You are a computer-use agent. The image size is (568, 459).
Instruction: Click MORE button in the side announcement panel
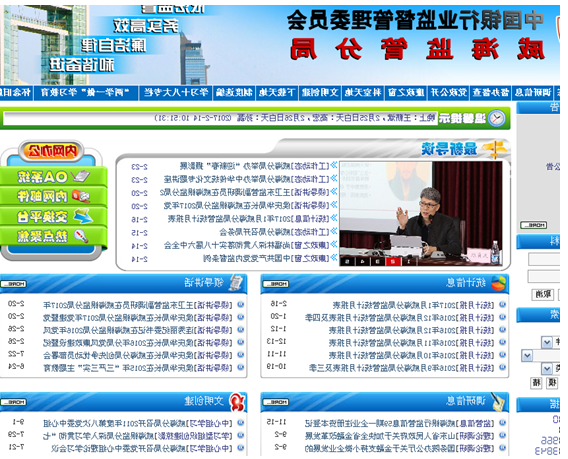click(x=533, y=225)
